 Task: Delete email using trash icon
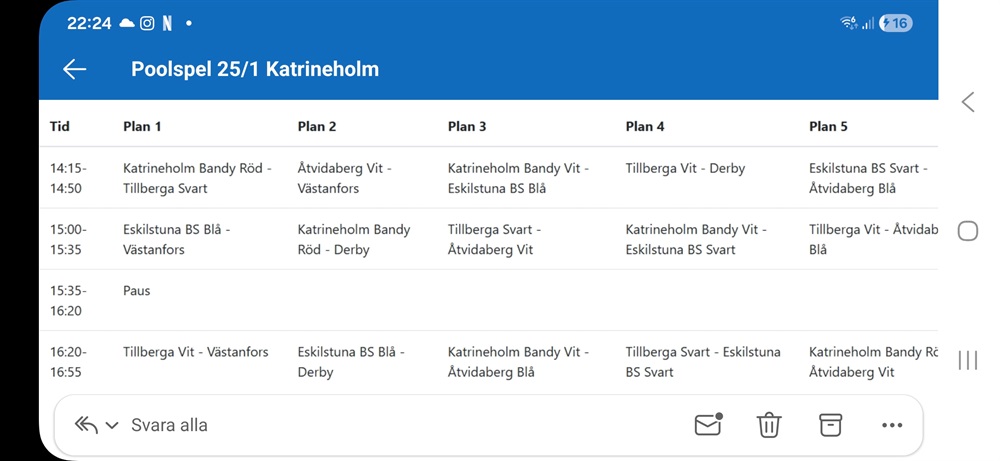pos(768,425)
